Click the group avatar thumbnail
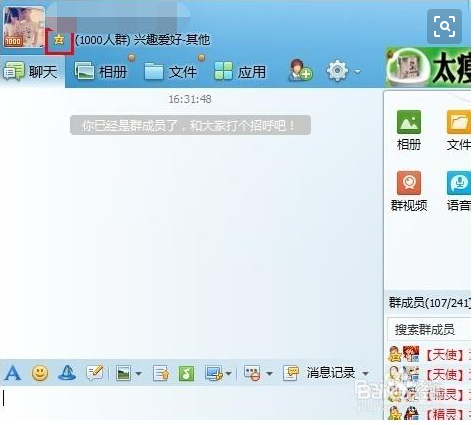This screenshot has height=425, width=474. 23,27
